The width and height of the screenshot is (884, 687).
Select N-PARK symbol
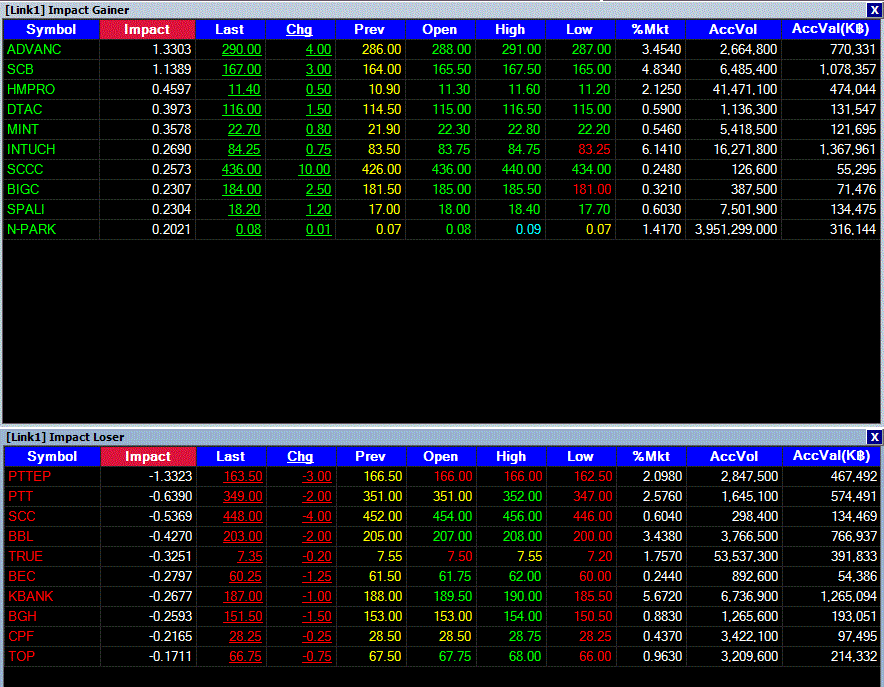tap(32, 229)
